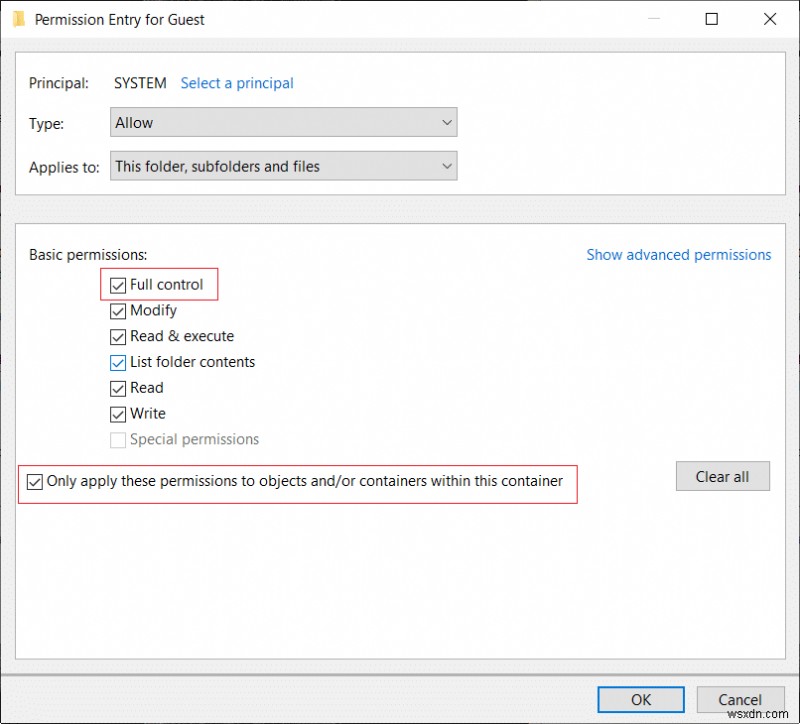Viewport: 800px width, 724px height.
Task: Toggle the Read permission checkbox
Action: click(x=118, y=388)
